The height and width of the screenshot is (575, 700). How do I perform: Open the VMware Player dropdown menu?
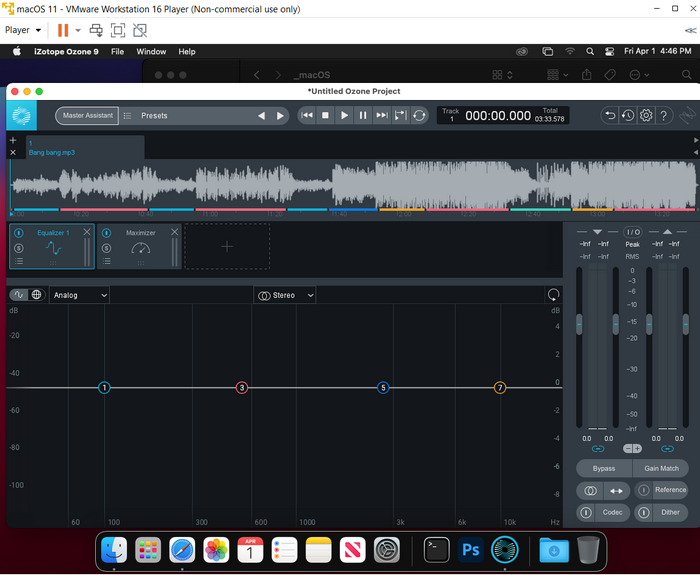tap(23, 30)
